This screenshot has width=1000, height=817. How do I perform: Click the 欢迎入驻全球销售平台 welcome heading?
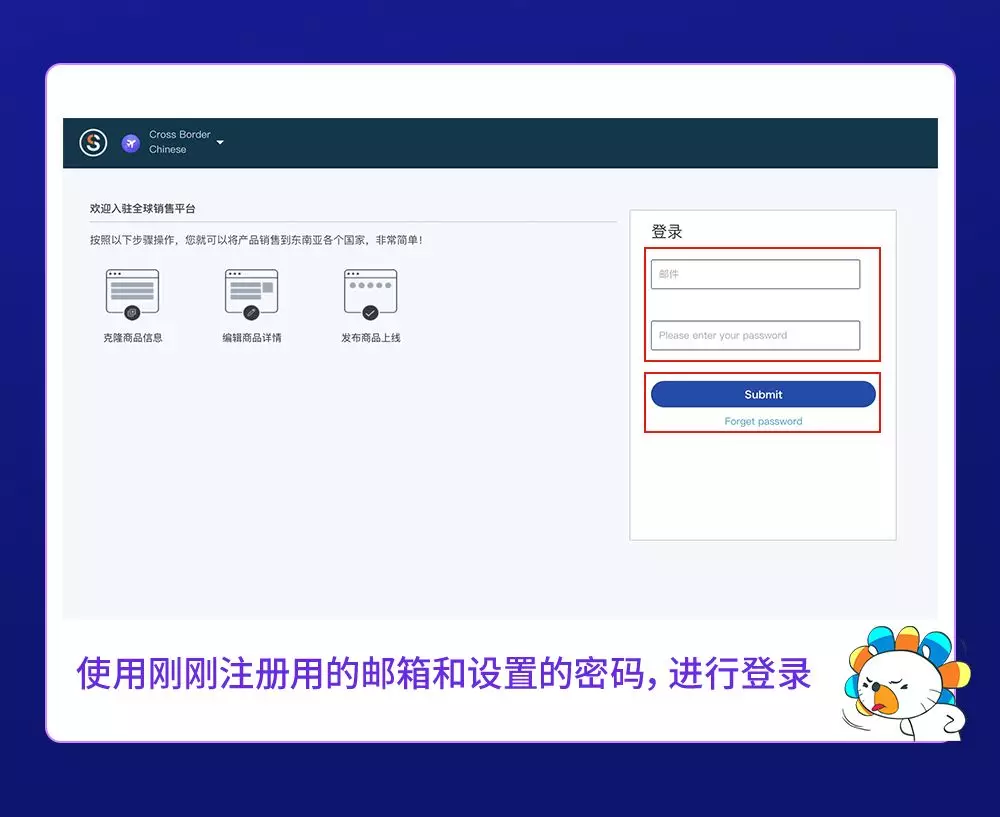point(143,207)
